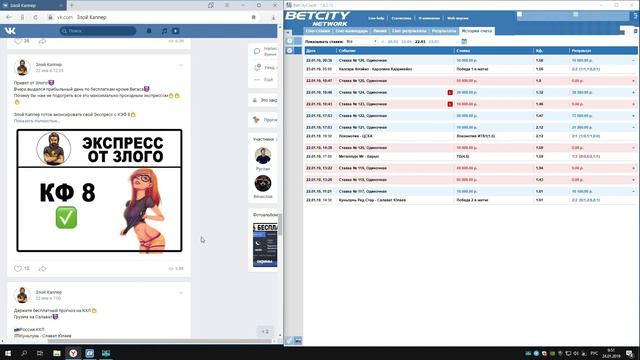This screenshot has height=360, width=640.
Task: Open a new browser tab
Action: coord(72,5)
